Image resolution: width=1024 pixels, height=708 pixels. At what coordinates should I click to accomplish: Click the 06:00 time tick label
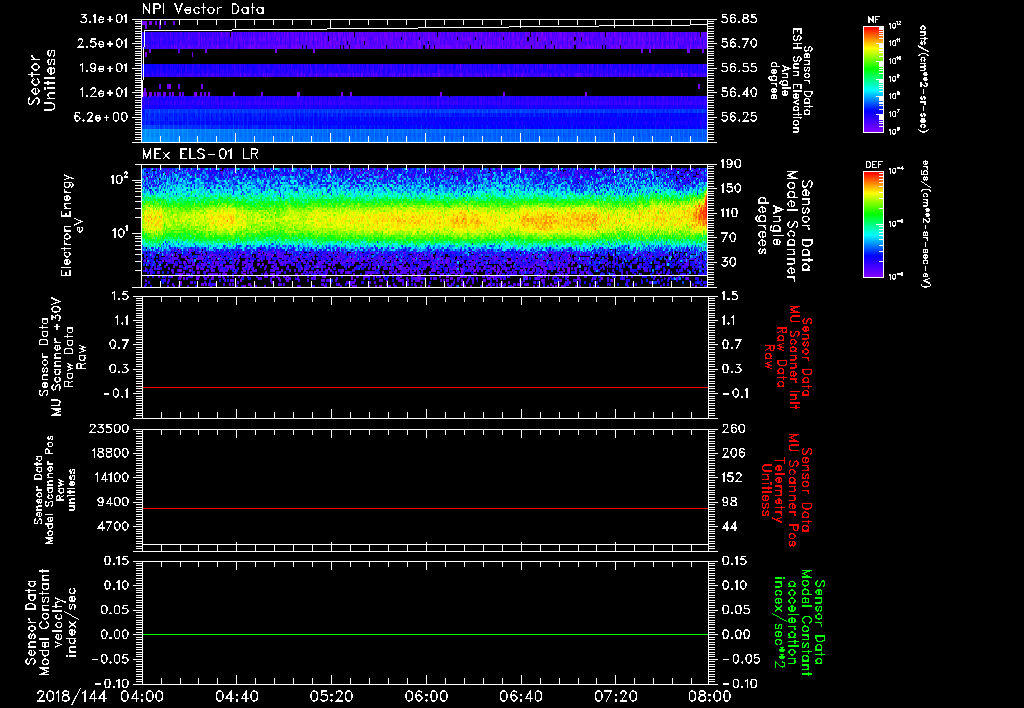coord(426,695)
